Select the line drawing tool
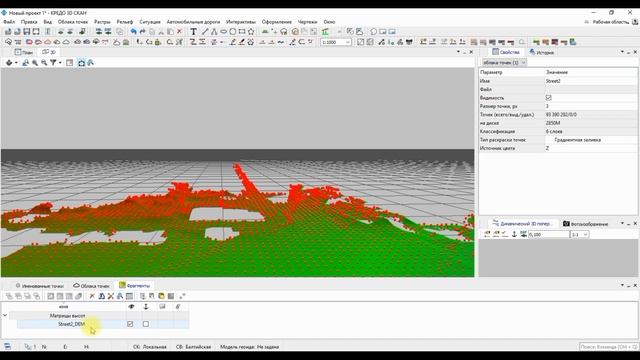The height and width of the screenshot is (360, 640). 204,31
